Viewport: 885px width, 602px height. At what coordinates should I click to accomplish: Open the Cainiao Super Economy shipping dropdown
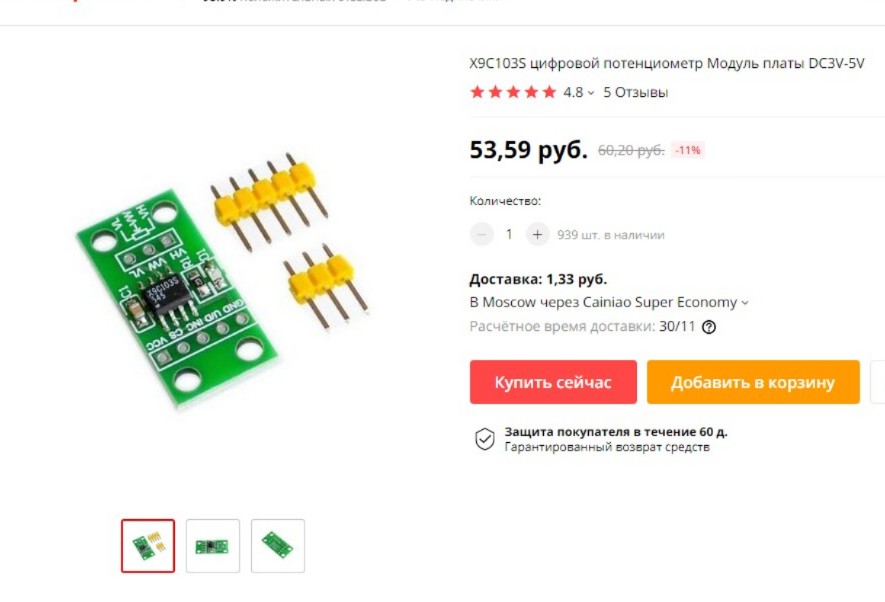pos(610,302)
